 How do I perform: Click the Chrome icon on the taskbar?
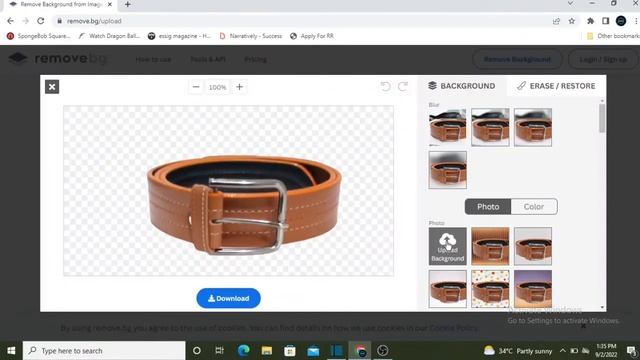pyautogui.click(x=360, y=351)
